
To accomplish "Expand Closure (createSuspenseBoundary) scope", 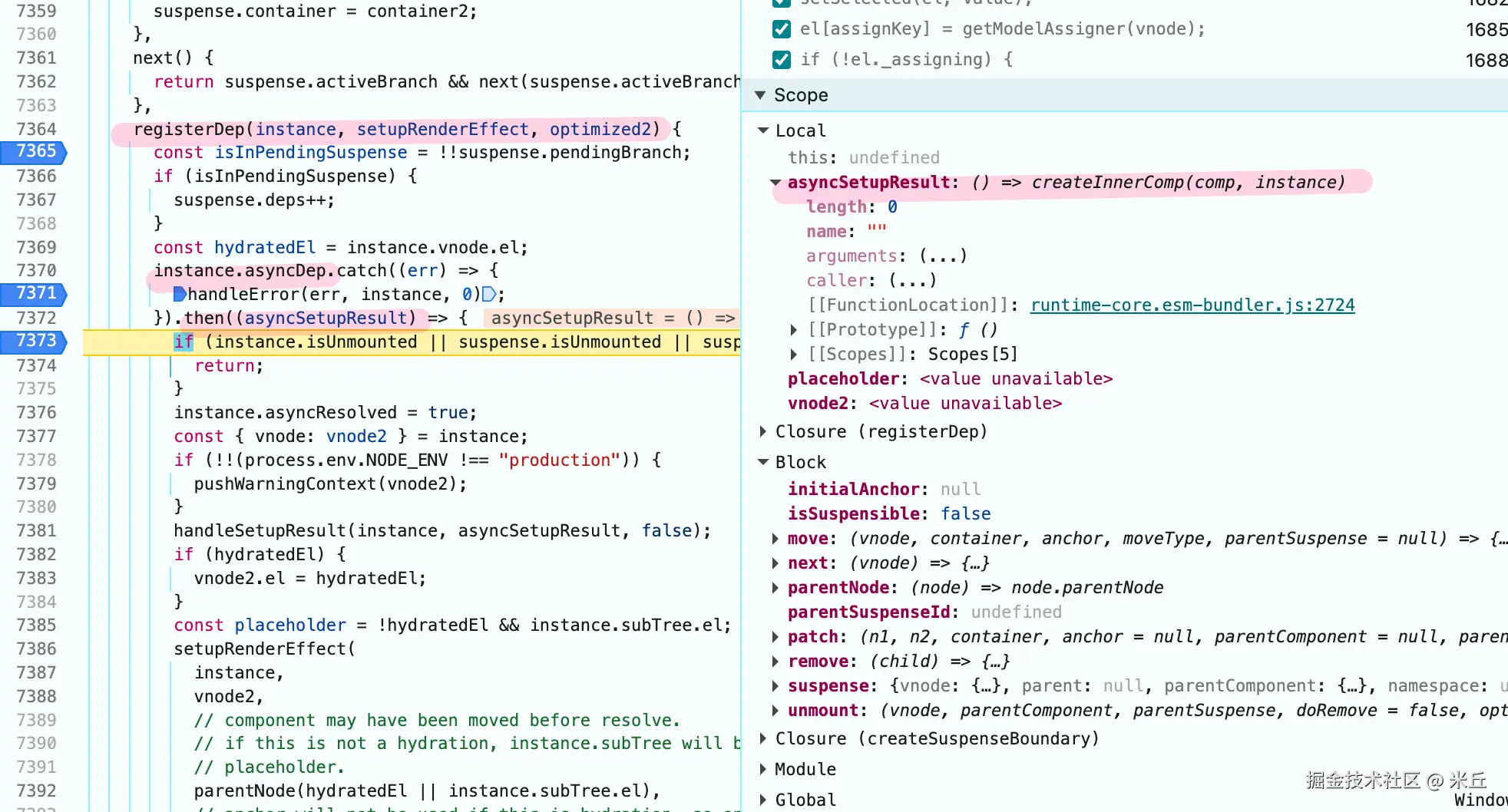I will click(x=763, y=738).
